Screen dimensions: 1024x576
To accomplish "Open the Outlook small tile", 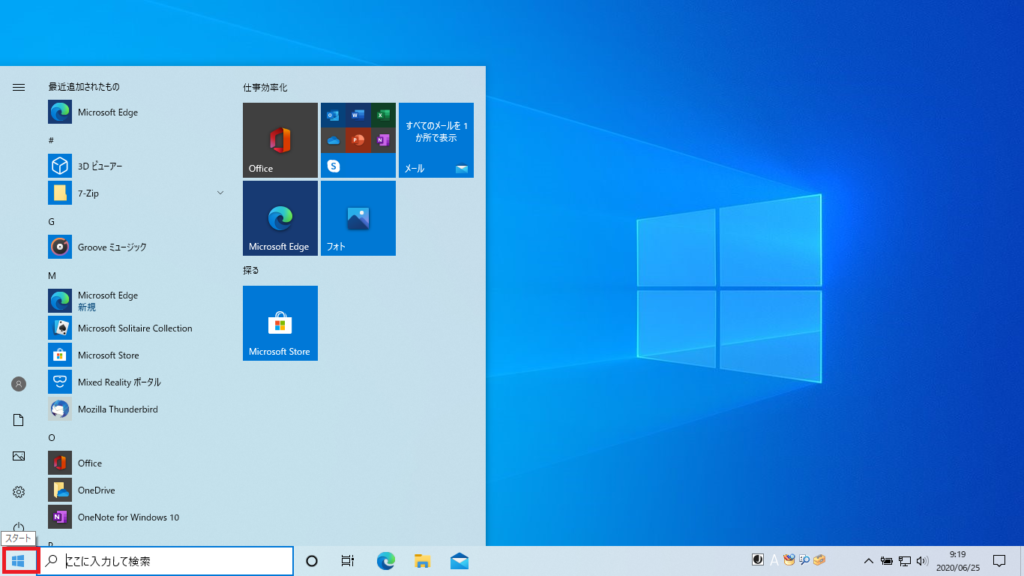I will 333,116.
